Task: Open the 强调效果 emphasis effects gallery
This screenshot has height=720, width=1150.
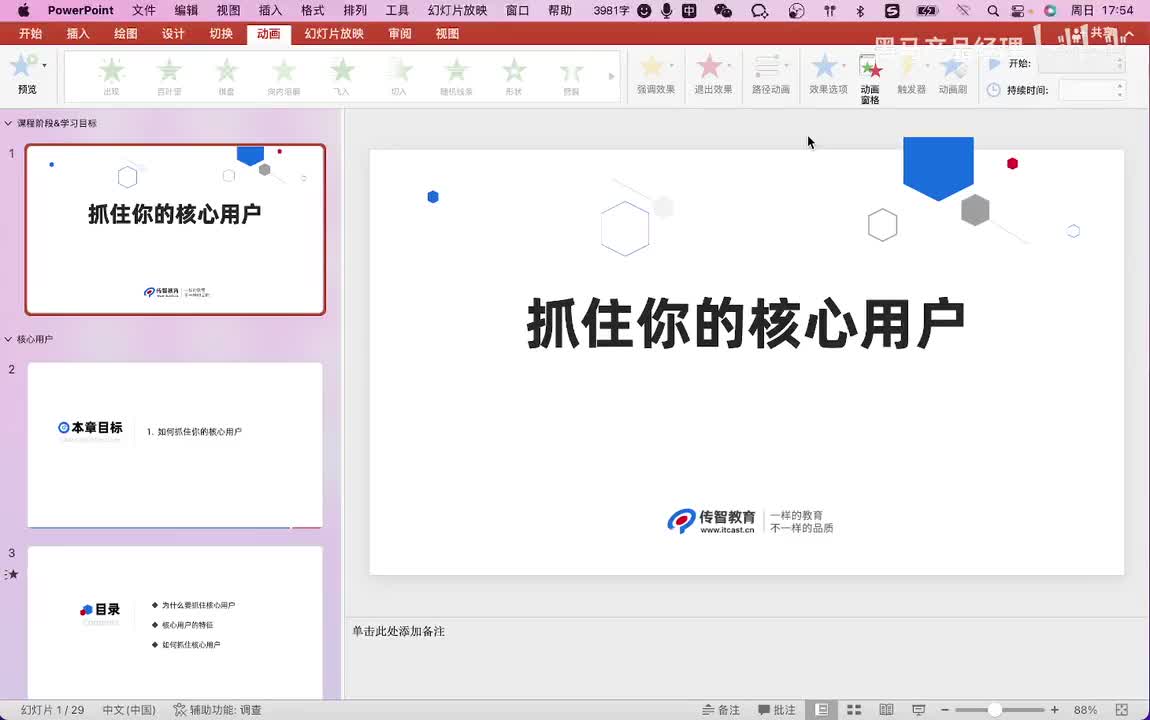Action: (656, 75)
